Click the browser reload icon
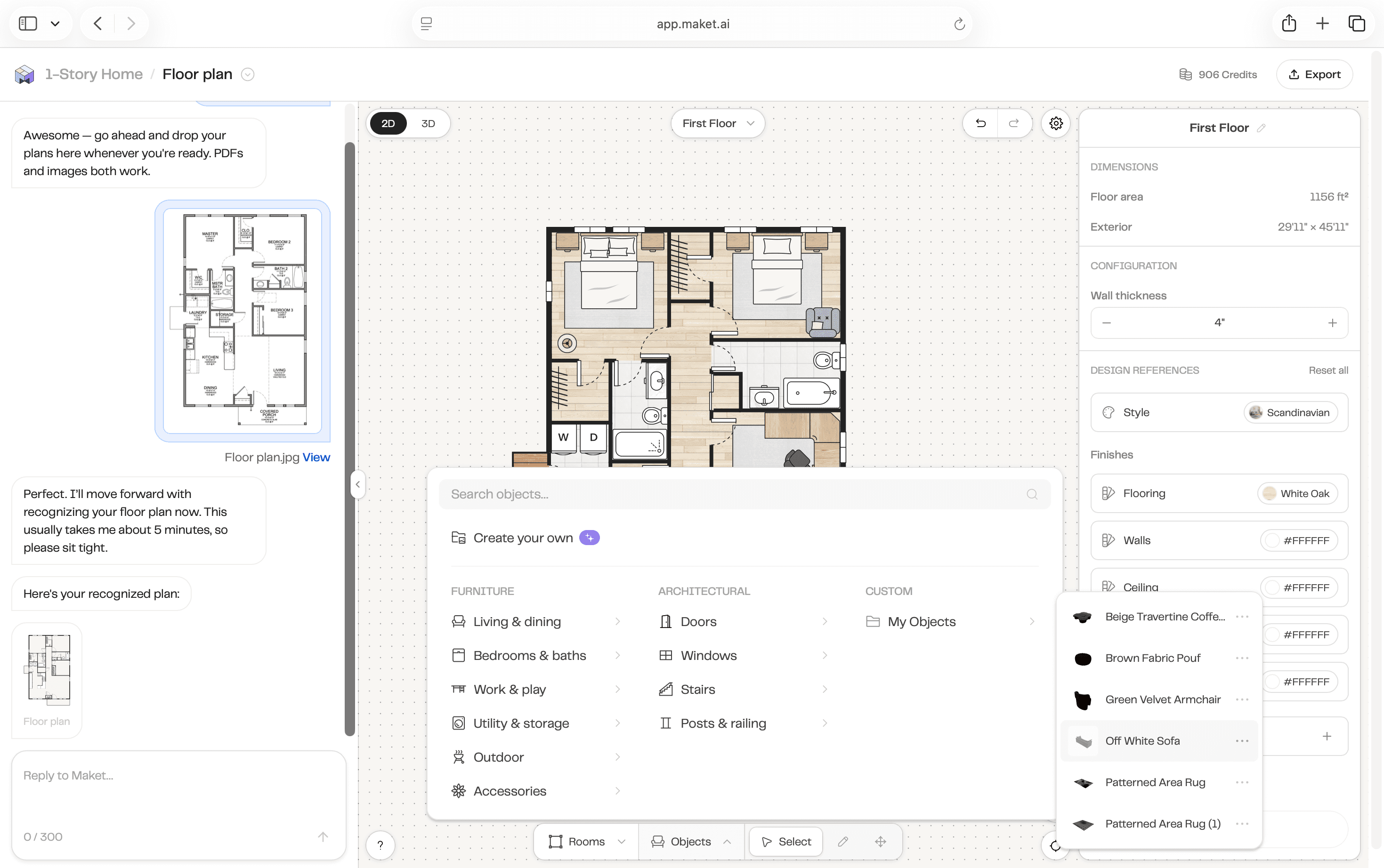Screen dimensions: 1384x868 click(x=959, y=24)
